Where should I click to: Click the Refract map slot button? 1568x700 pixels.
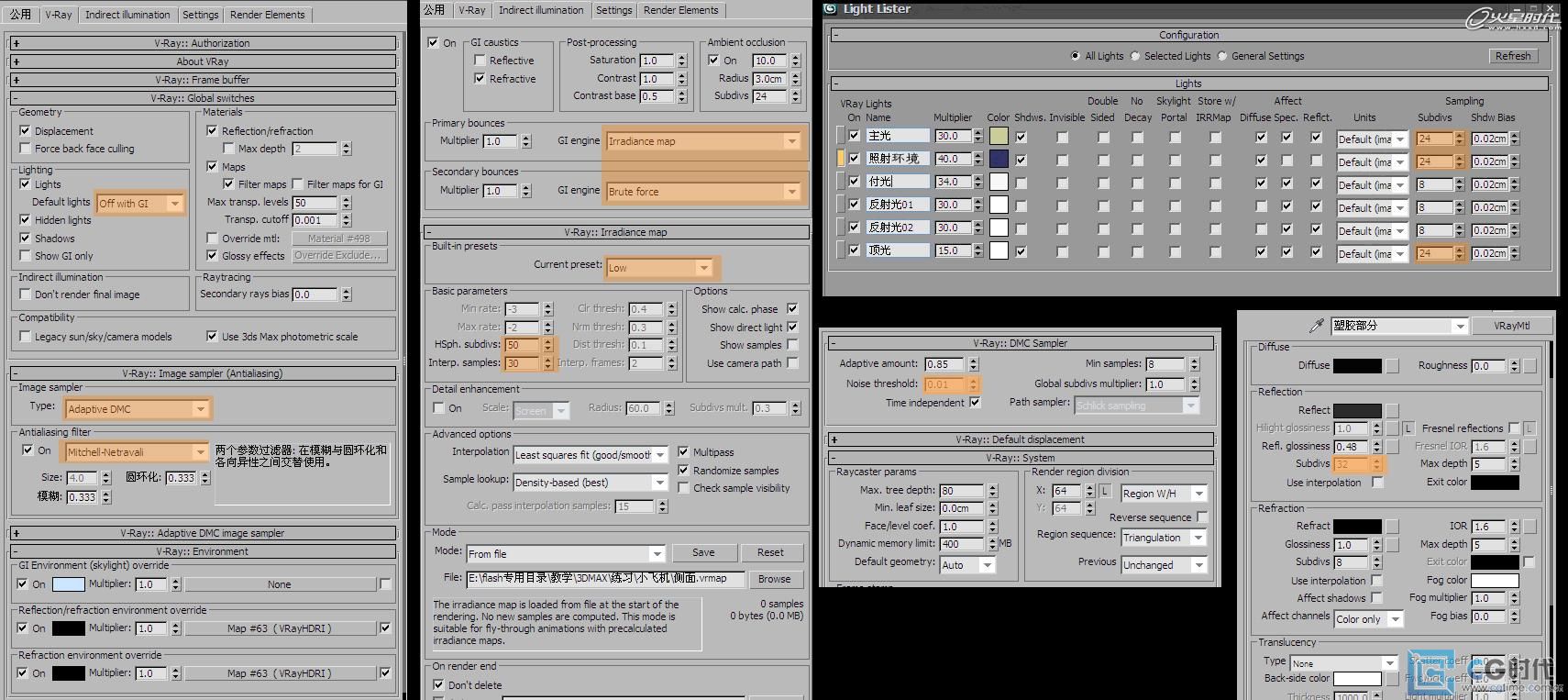pyautogui.click(x=1392, y=527)
